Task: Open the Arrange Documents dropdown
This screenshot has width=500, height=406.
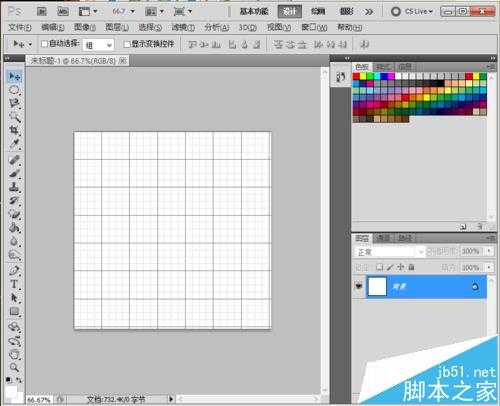Action: pyautogui.click(x=155, y=12)
